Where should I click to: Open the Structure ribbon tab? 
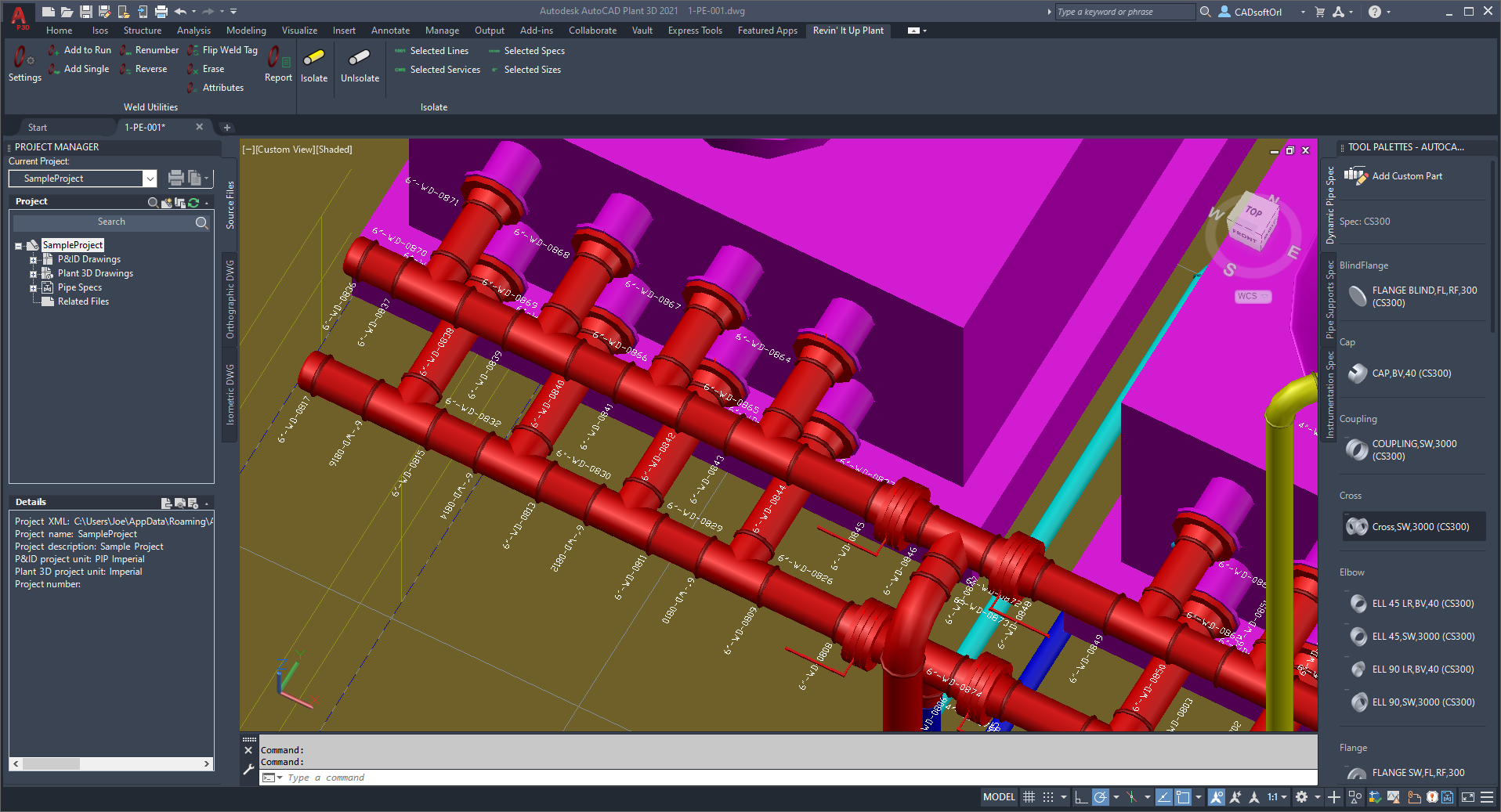[142, 31]
